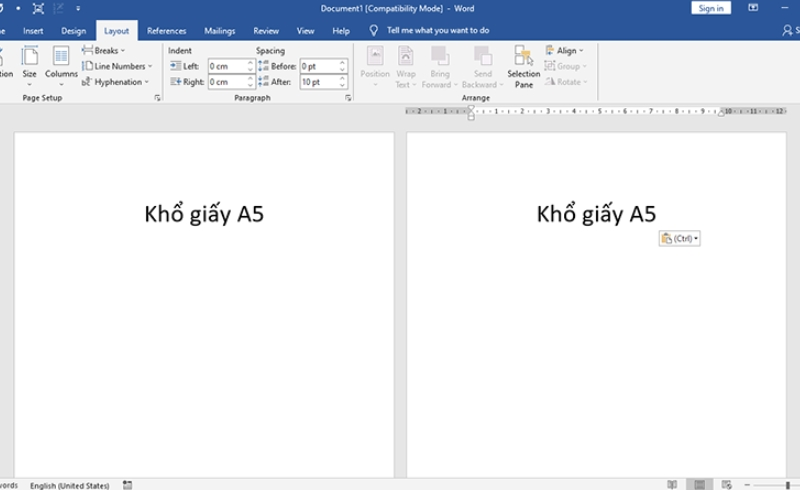Open the Size page setup option

29,62
